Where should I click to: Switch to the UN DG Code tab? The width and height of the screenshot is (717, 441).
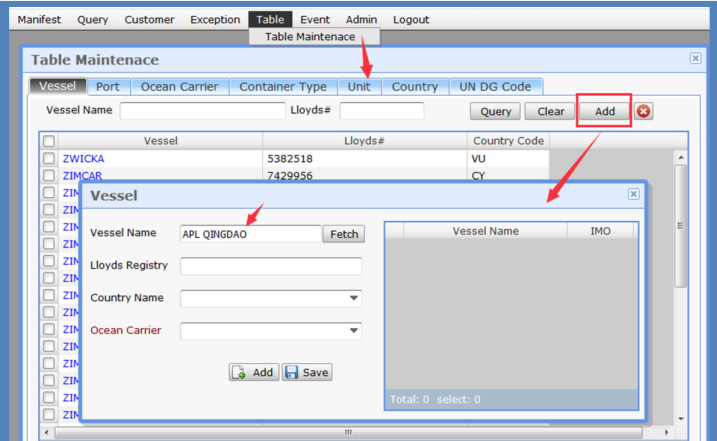(x=496, y=87)
